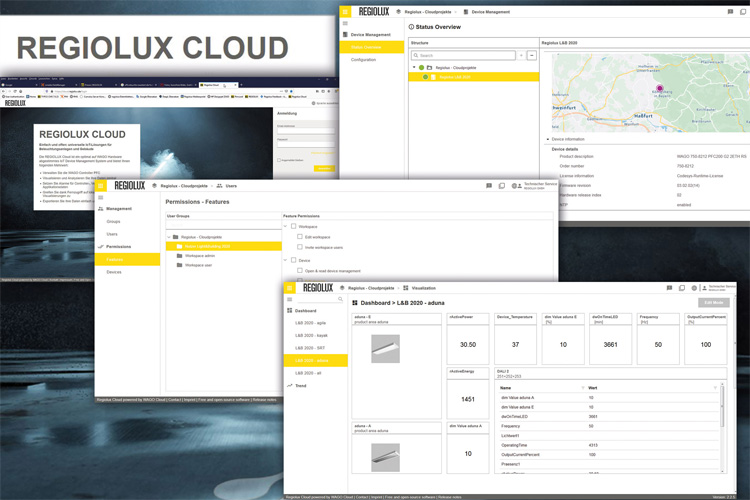Open the Name column filter in DALI table
This screenshot has width=750, height=500.
click(x=583, y=388)
